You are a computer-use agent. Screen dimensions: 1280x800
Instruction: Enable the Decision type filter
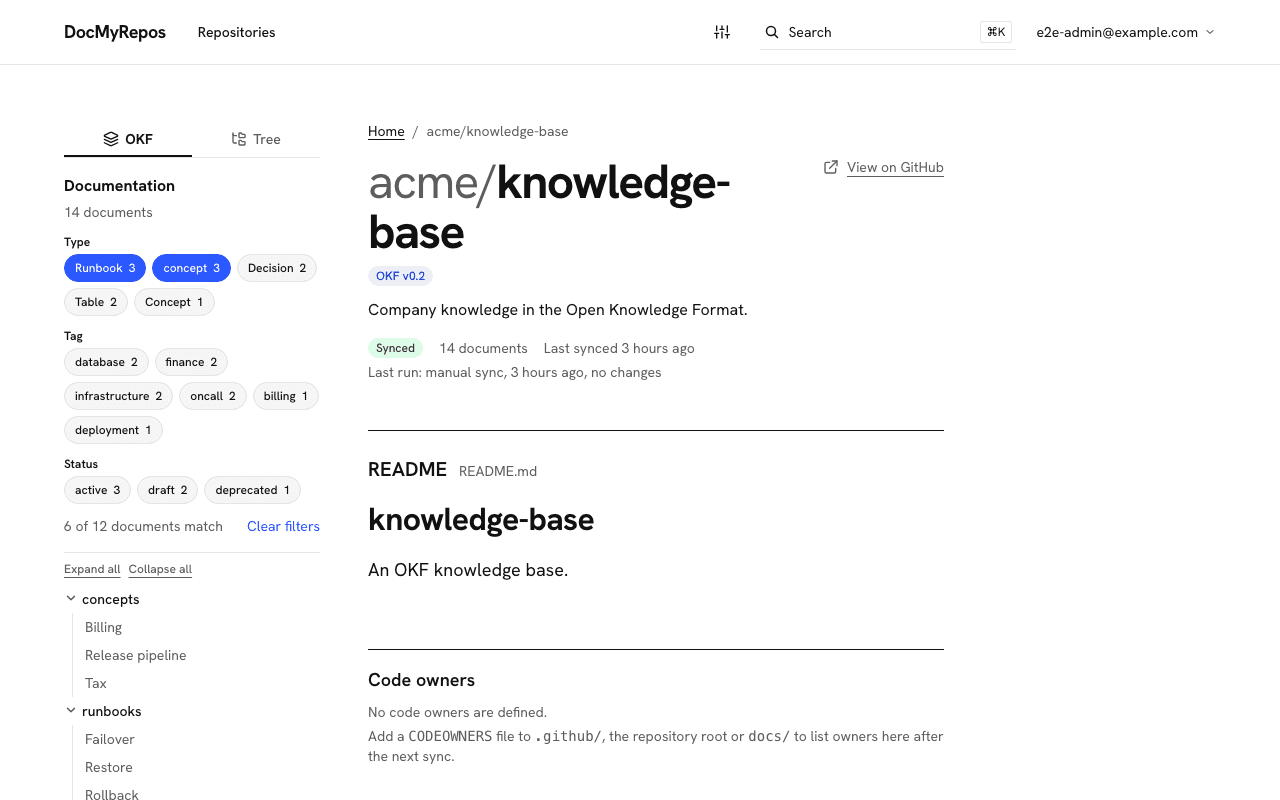[x=277, y=268]
